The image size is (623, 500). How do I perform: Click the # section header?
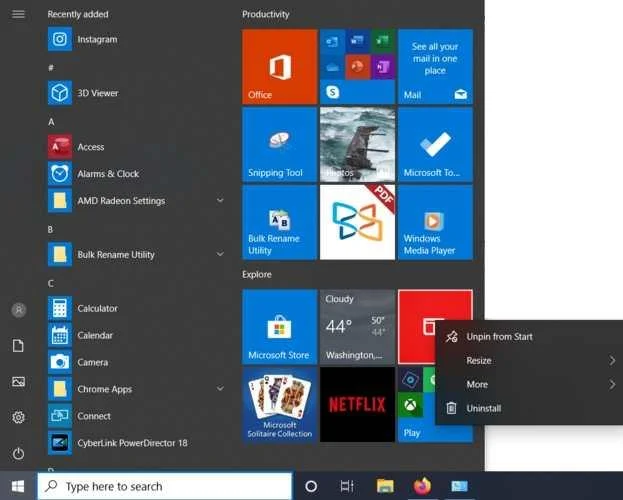pos(51,68)
